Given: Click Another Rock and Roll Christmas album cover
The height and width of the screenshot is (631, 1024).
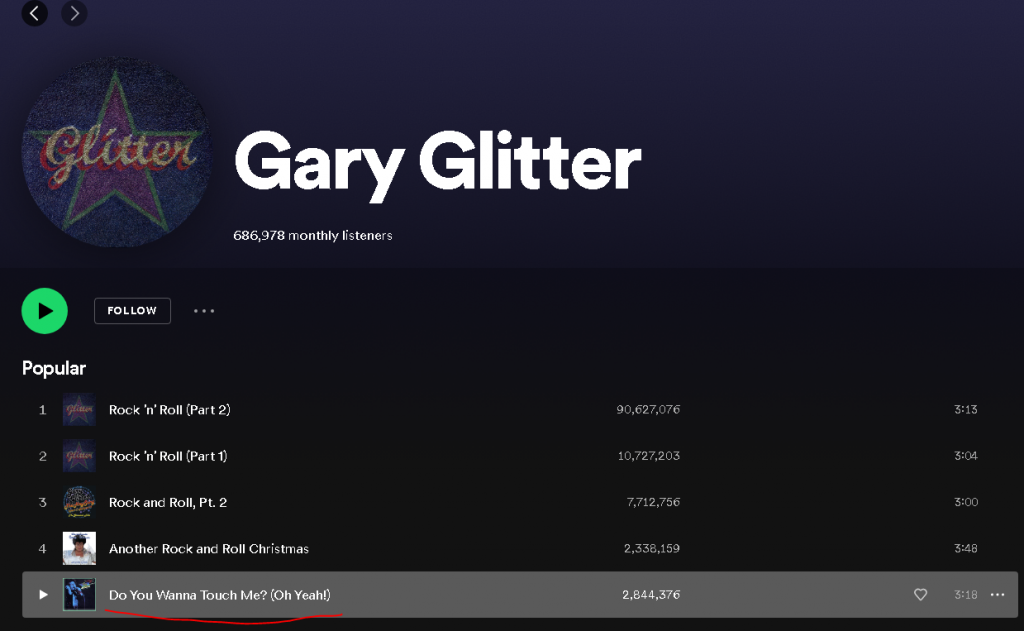Looking at the screenshot, I should [80, 549].
